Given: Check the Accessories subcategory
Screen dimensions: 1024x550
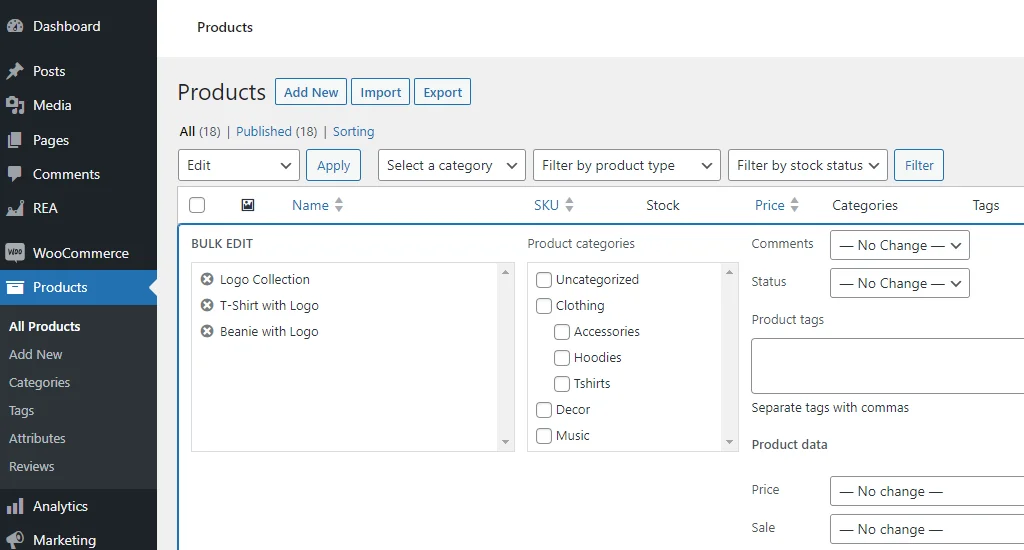Looking at the screenshot, I should (562, 332).
